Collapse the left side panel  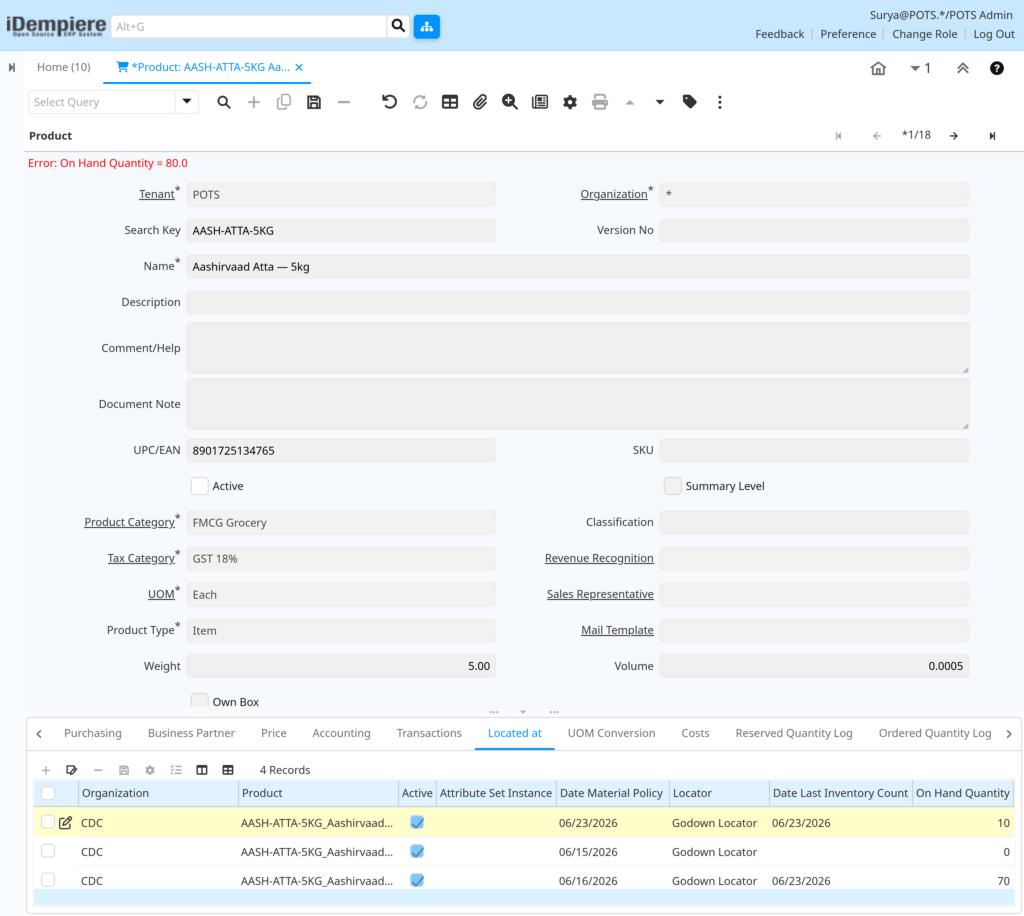[12, 67]
